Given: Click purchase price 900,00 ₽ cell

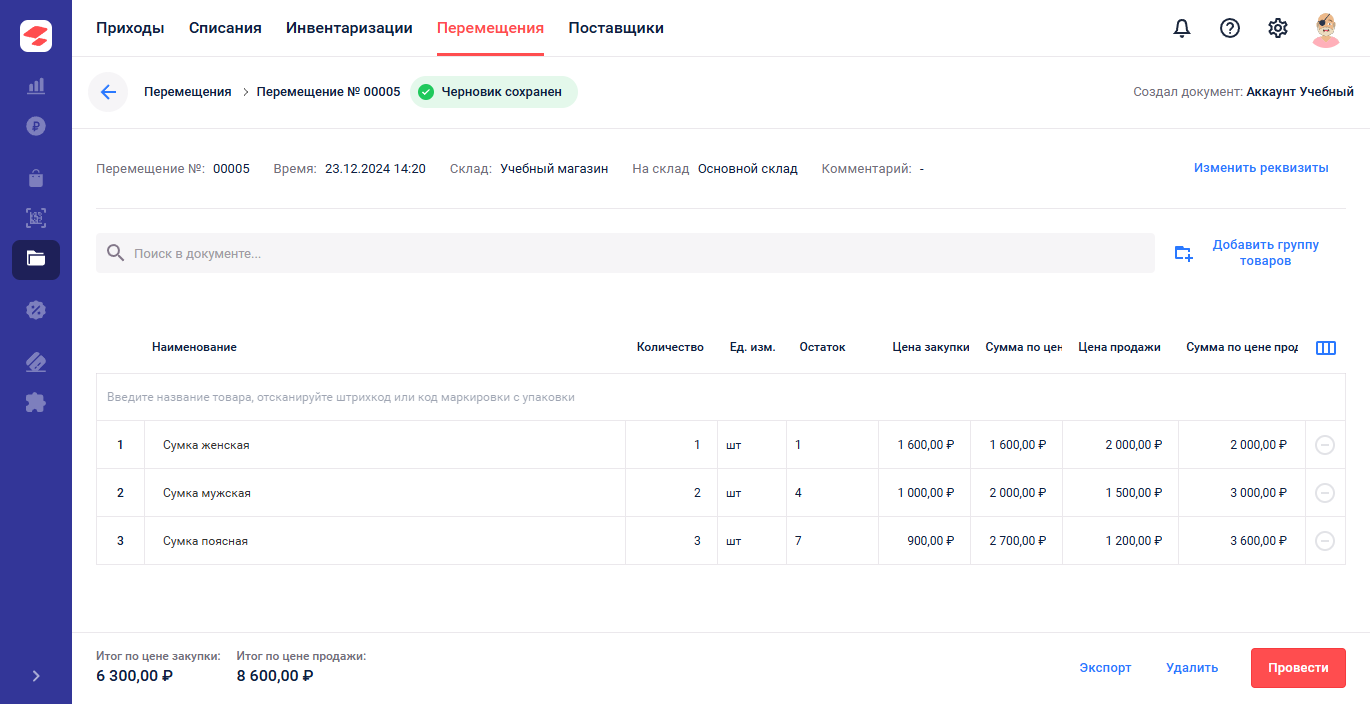Looking at the screenshot, I should tap(925, 541).
